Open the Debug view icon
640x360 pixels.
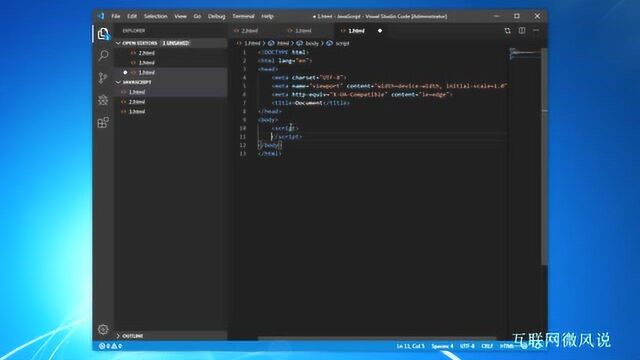[x=103, y=100]
